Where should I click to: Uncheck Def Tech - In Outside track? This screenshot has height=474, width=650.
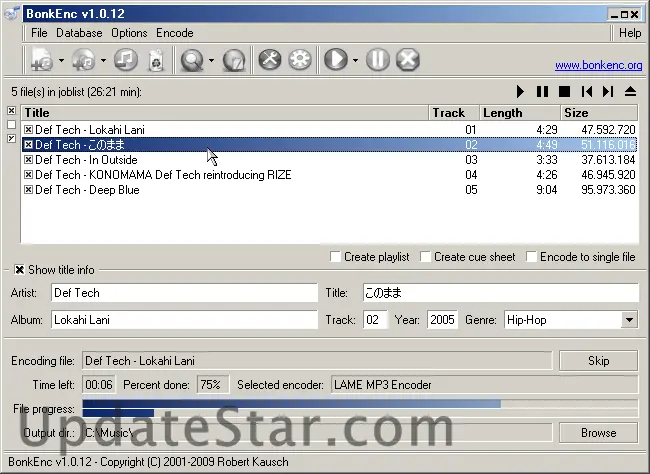pyautogui.click(x=28, y=160)
